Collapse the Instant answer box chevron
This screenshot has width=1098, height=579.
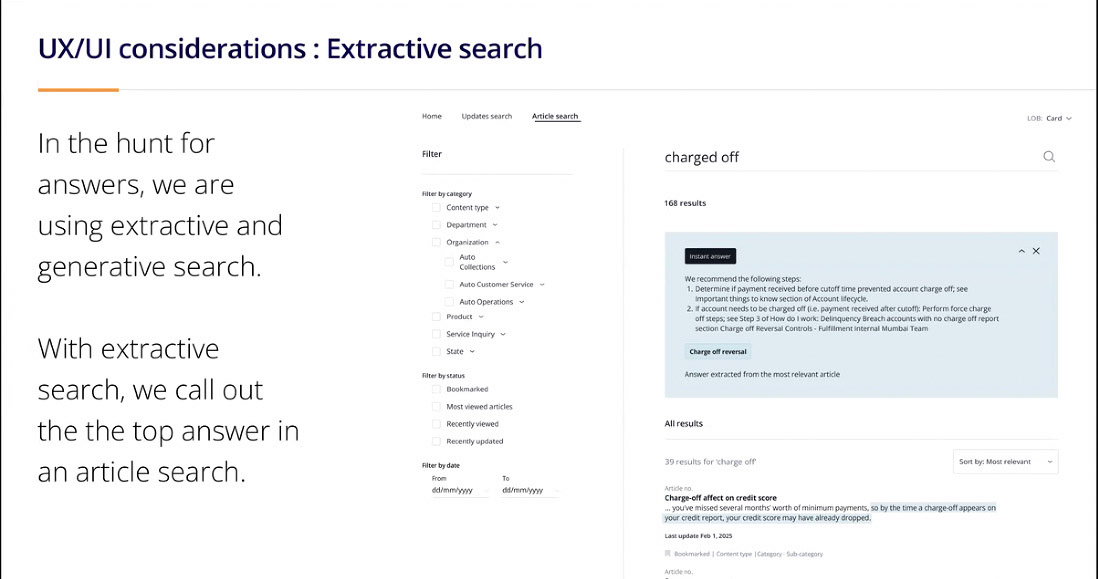[1021, 251]
